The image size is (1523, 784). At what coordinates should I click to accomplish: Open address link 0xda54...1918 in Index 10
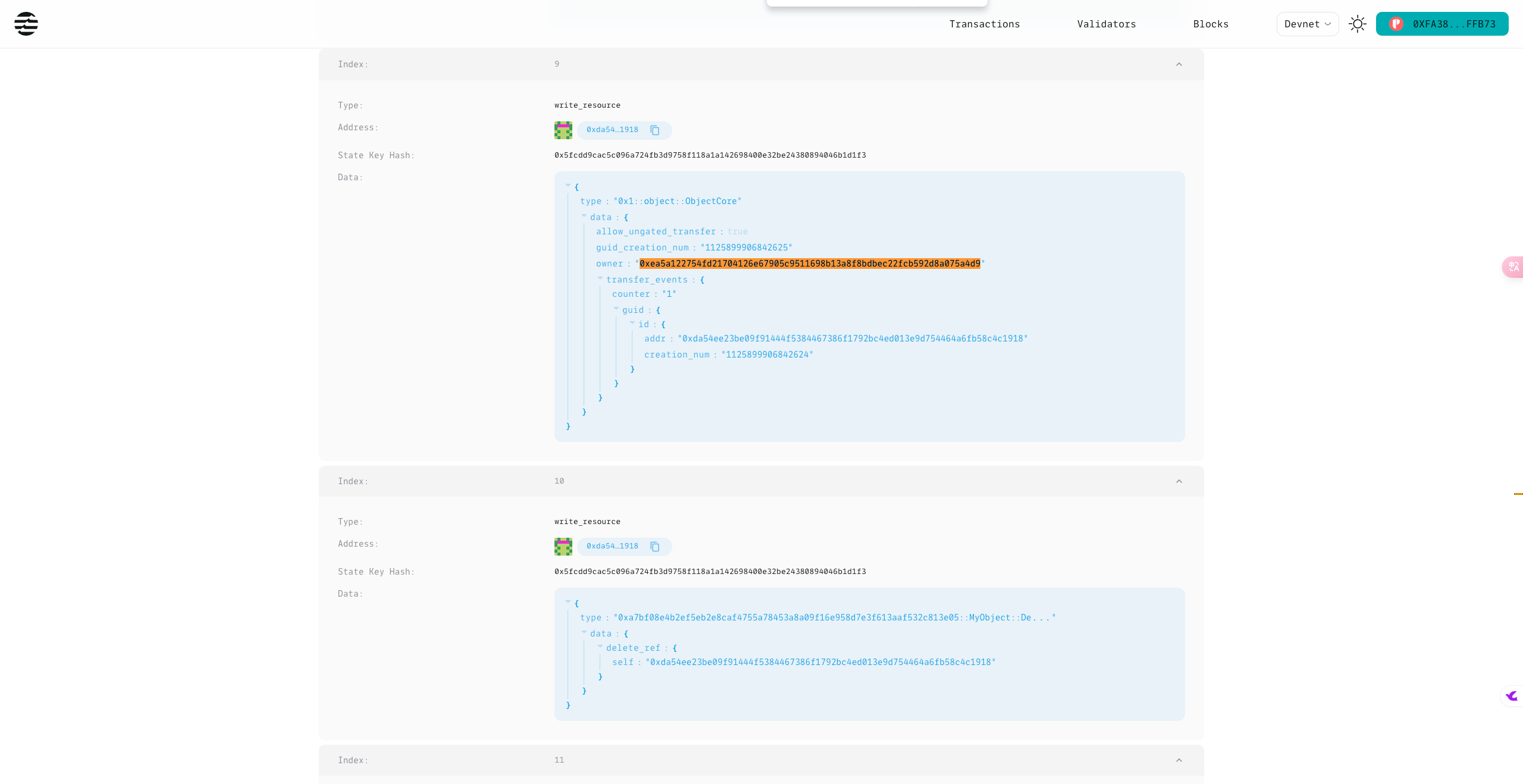612,546
